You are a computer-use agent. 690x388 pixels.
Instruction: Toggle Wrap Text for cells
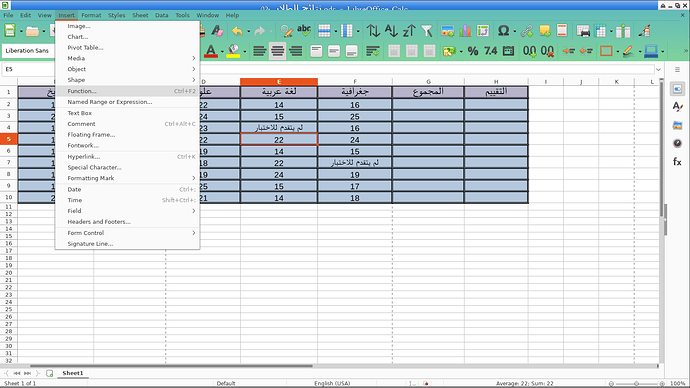click(373, 51)
